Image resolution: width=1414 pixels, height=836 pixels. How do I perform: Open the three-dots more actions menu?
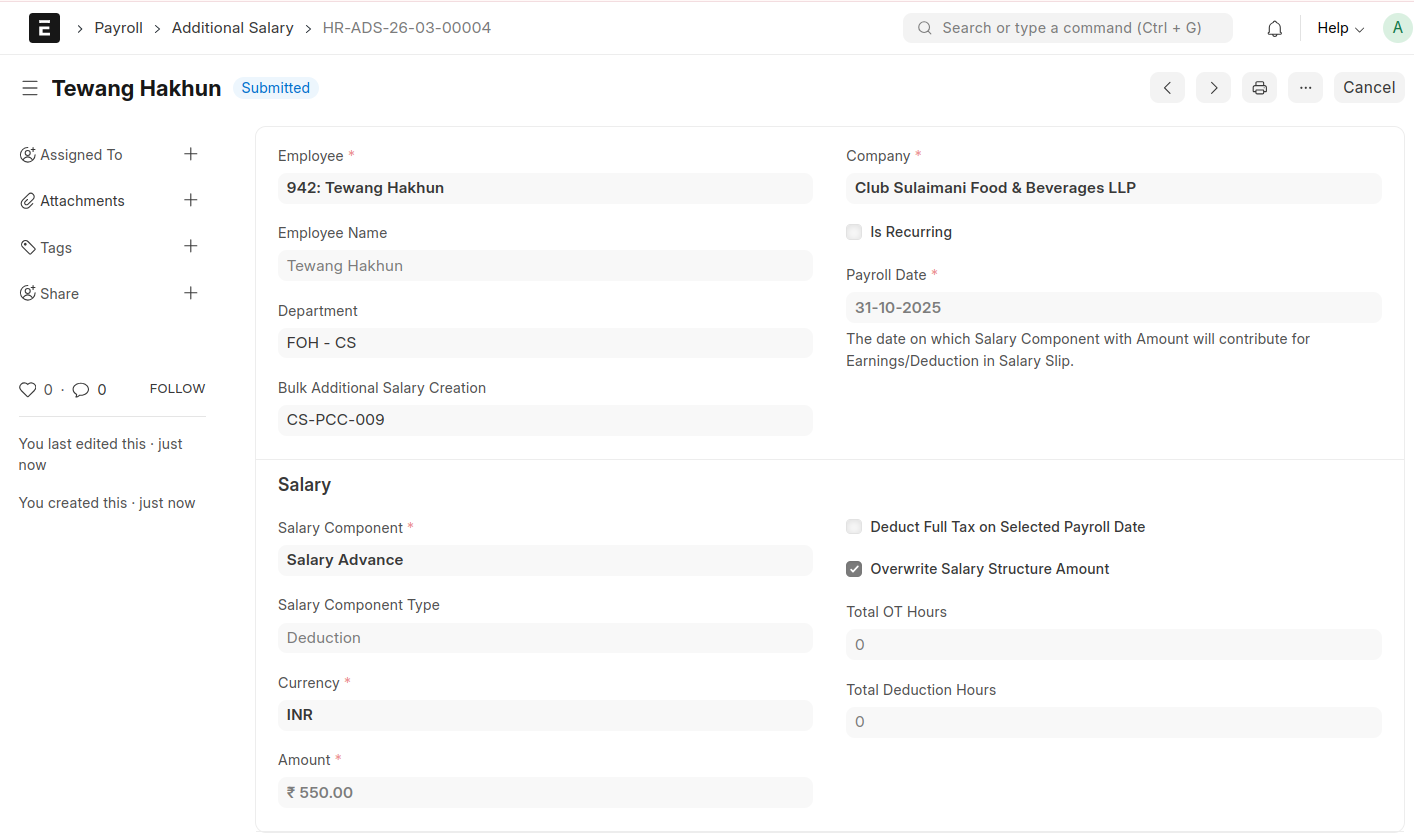pyautogui.click(x=1305, y=88)
